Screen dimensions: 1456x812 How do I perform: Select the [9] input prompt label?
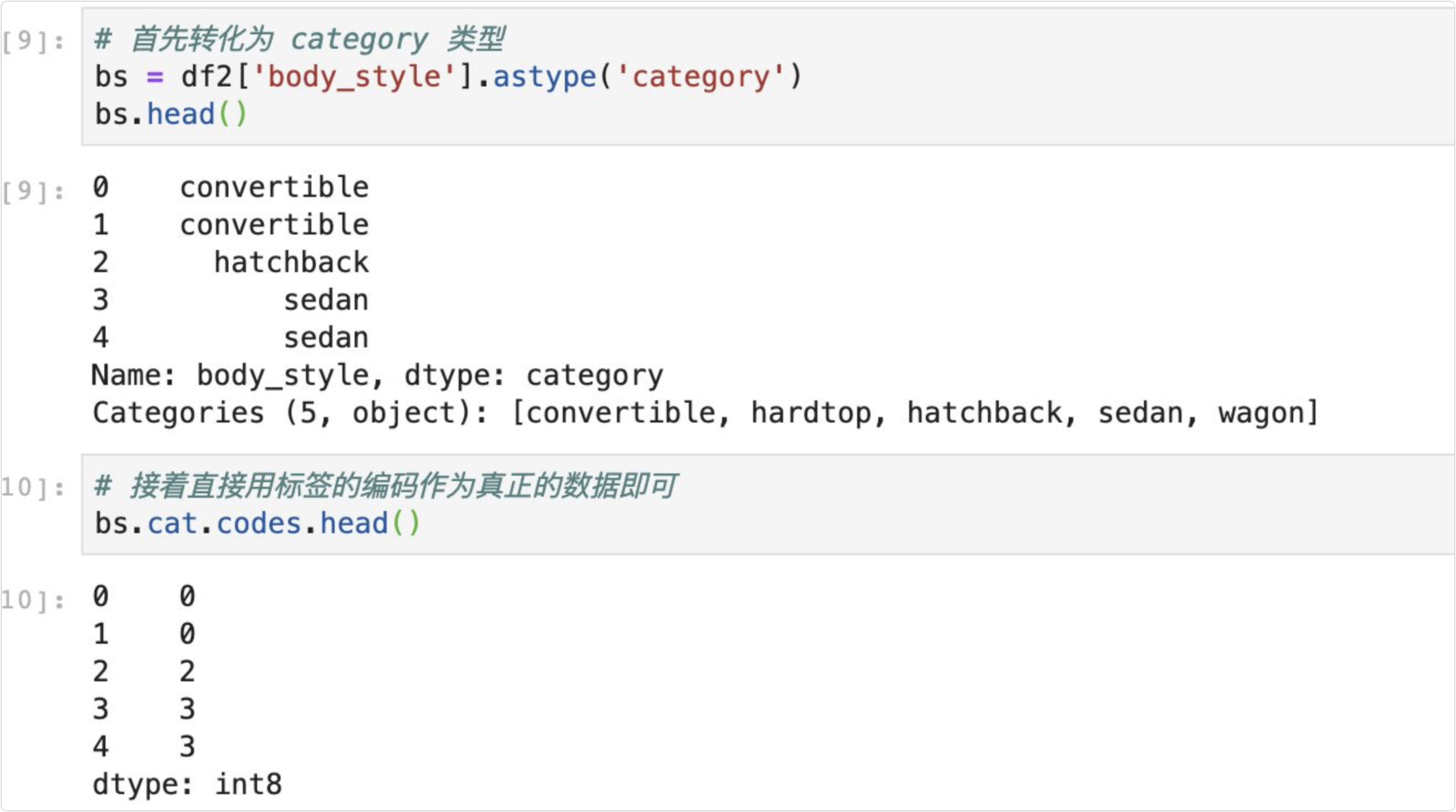(33, 41)
